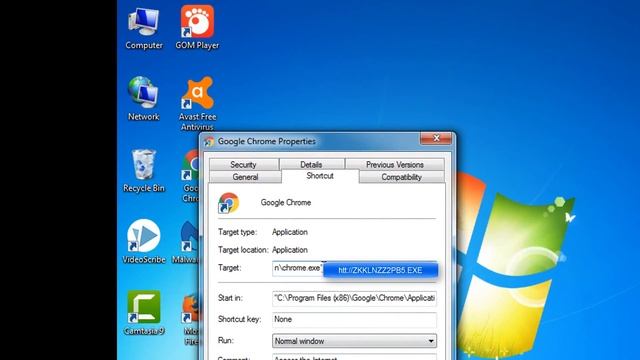
Task: Select the Camtasia 9 desktop shortcut
Action: (x=144, y=313)
